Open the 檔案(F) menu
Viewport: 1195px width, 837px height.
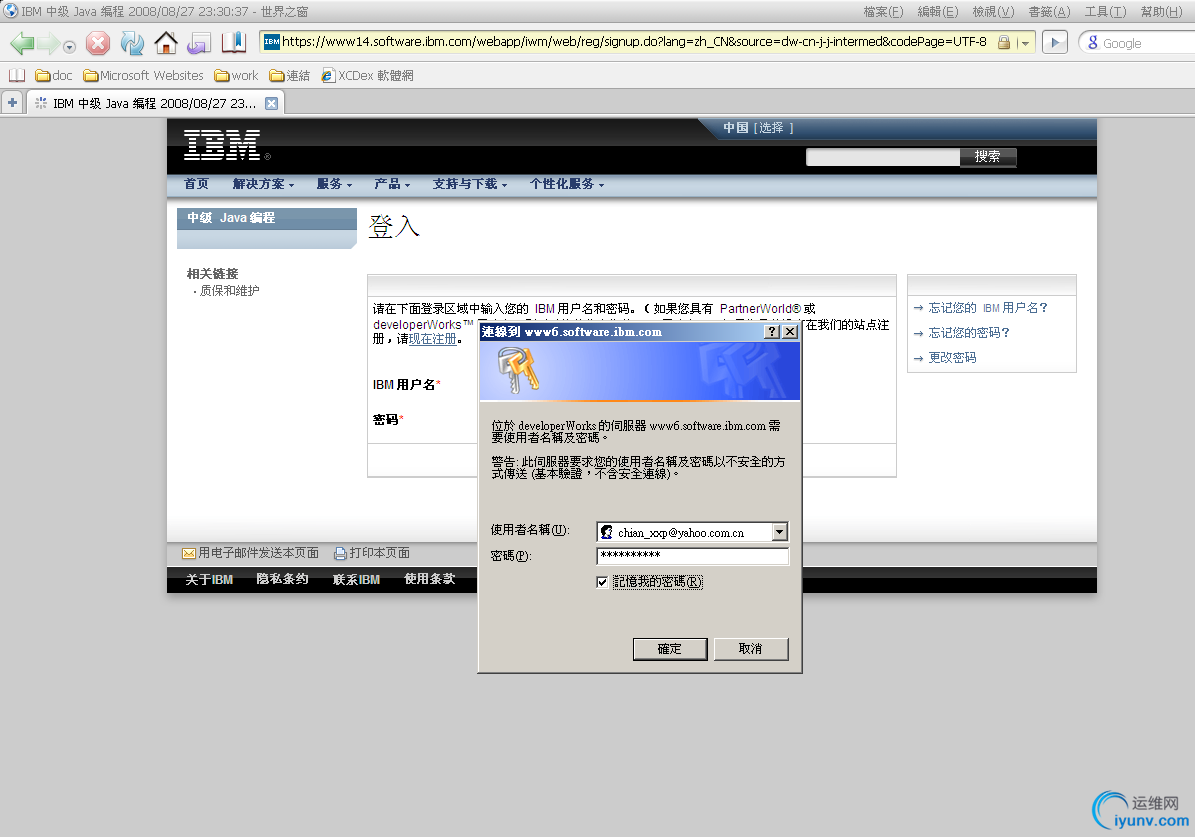(883, 11)
